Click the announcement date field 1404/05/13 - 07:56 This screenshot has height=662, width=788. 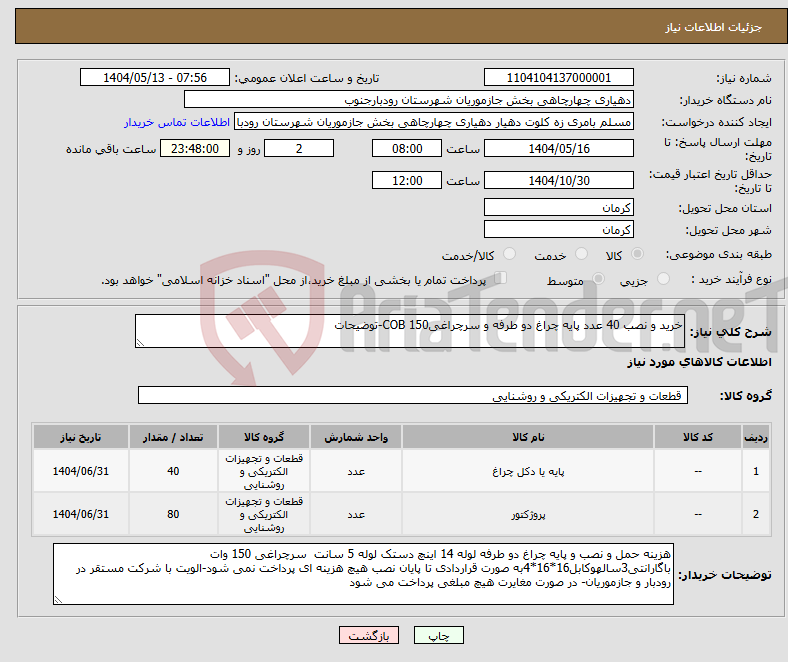[155, 77]
